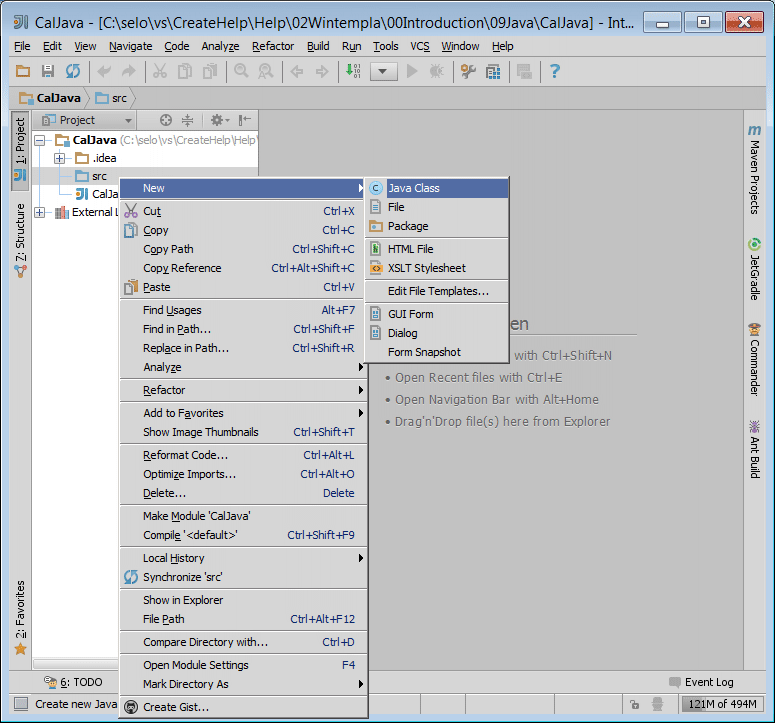Click the Save All toolbar icon
775x723 pixels.
[x=48, y=72]
